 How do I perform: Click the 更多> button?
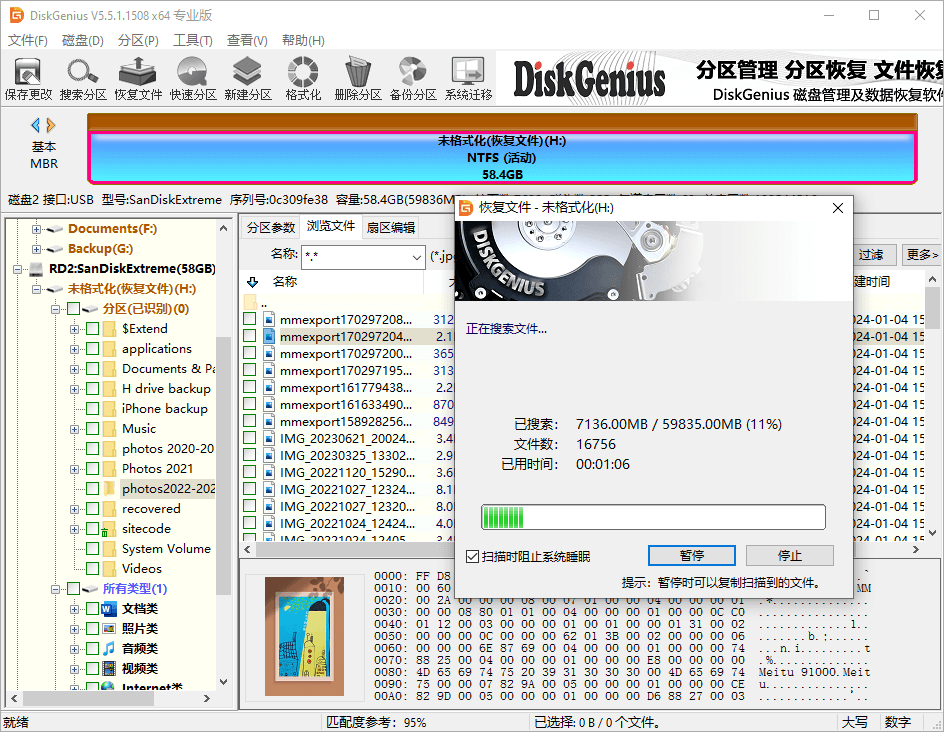[x=922, y=255]
